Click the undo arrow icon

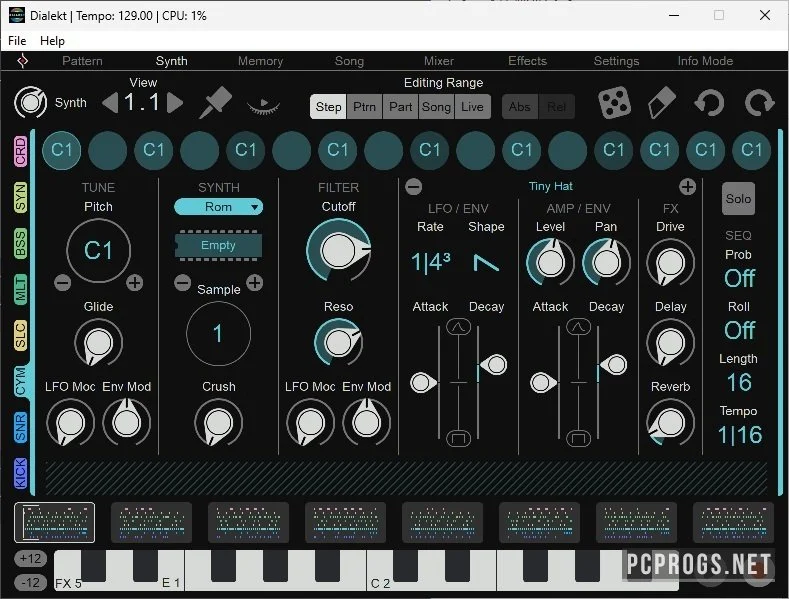709,103
